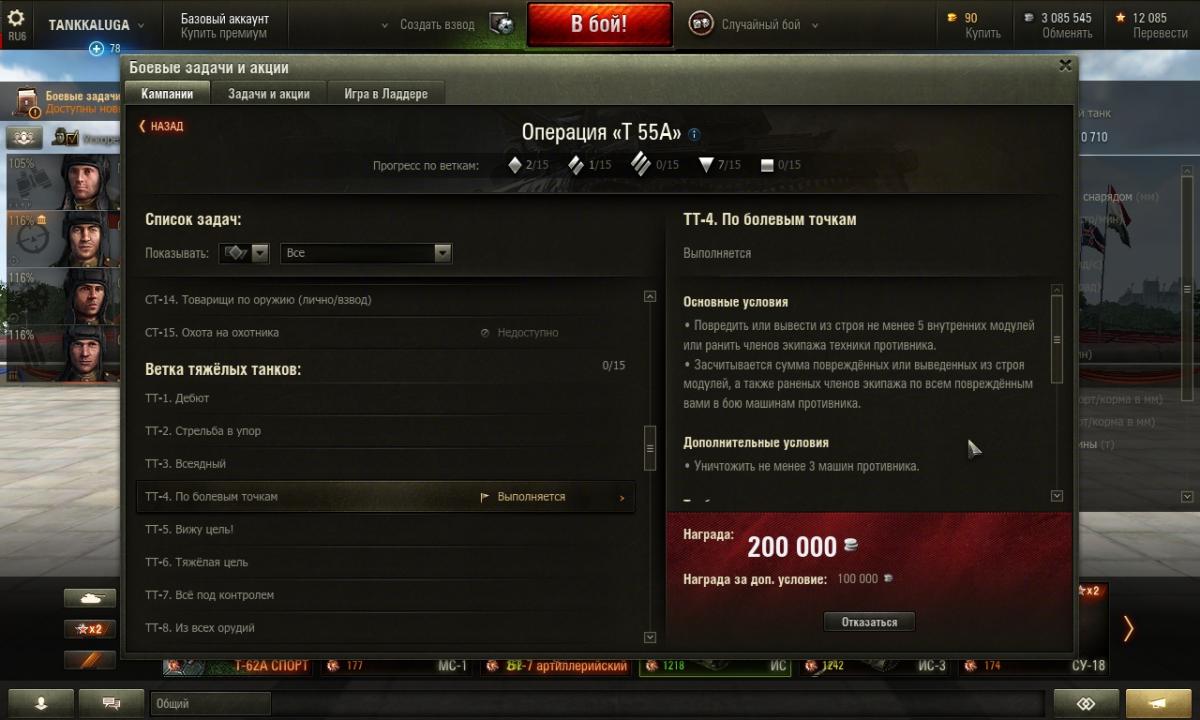
Task: Click the task list scrollbar handle
Action: tap(650, 448)
